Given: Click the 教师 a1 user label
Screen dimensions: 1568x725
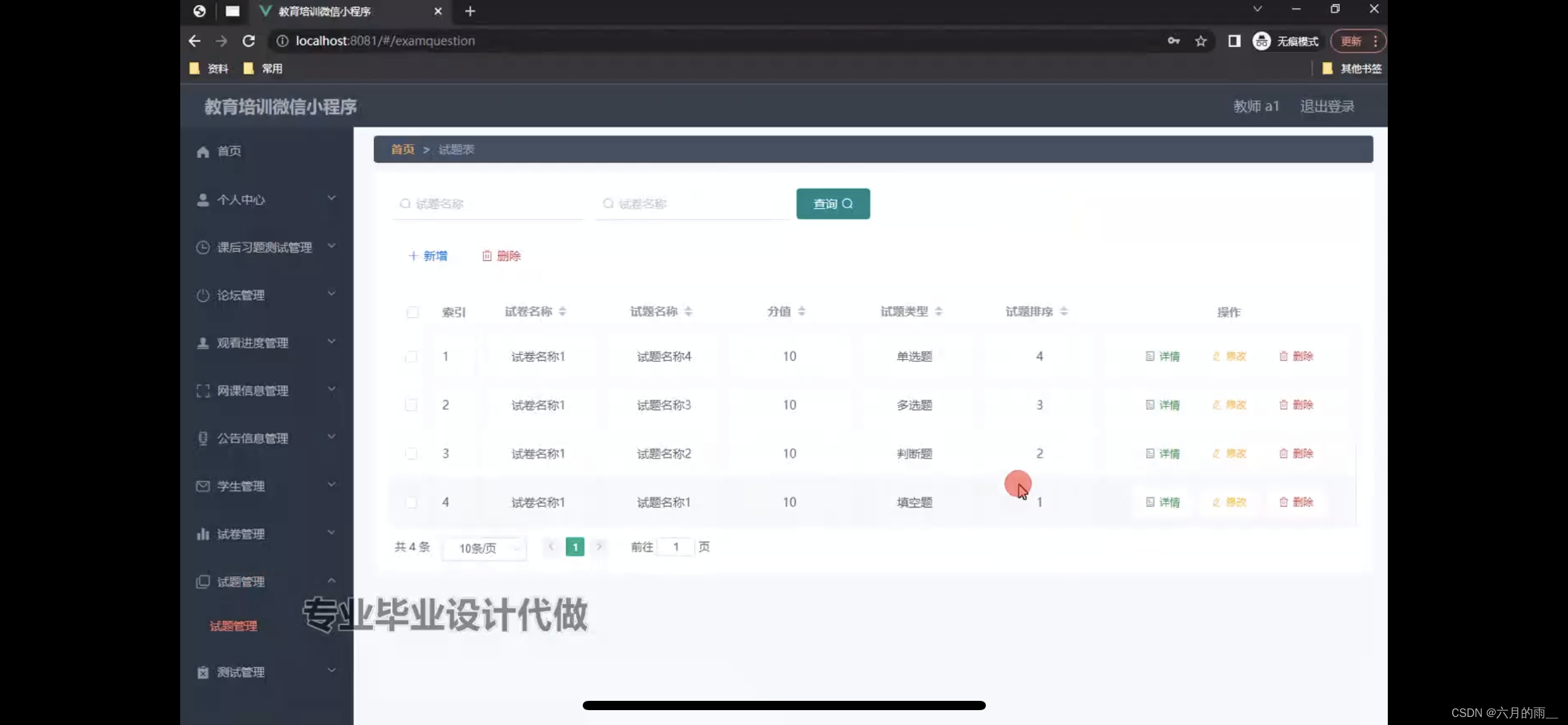Looking at the screenshot, I should point(1256,107).
